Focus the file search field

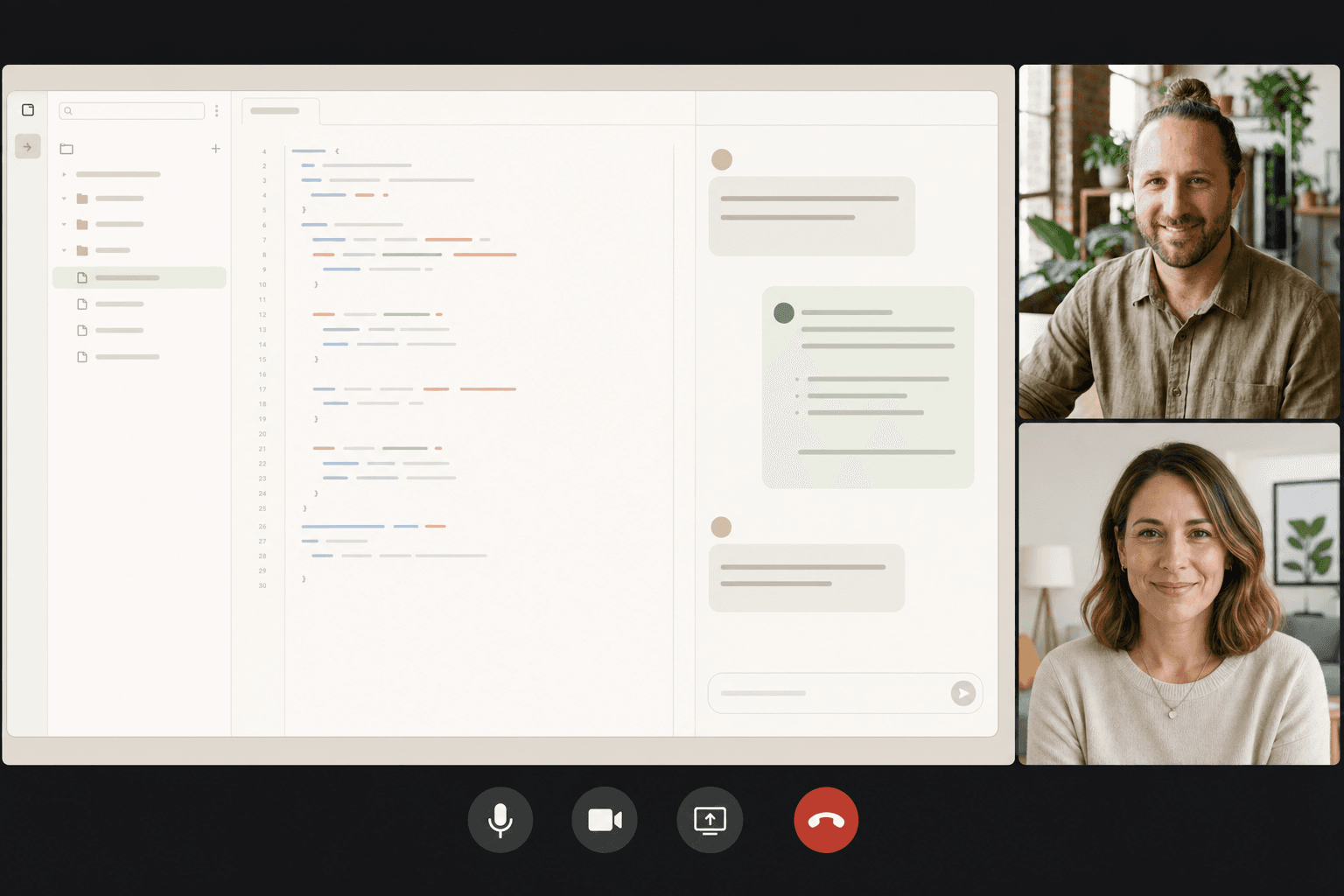click(x=132, y=111)
